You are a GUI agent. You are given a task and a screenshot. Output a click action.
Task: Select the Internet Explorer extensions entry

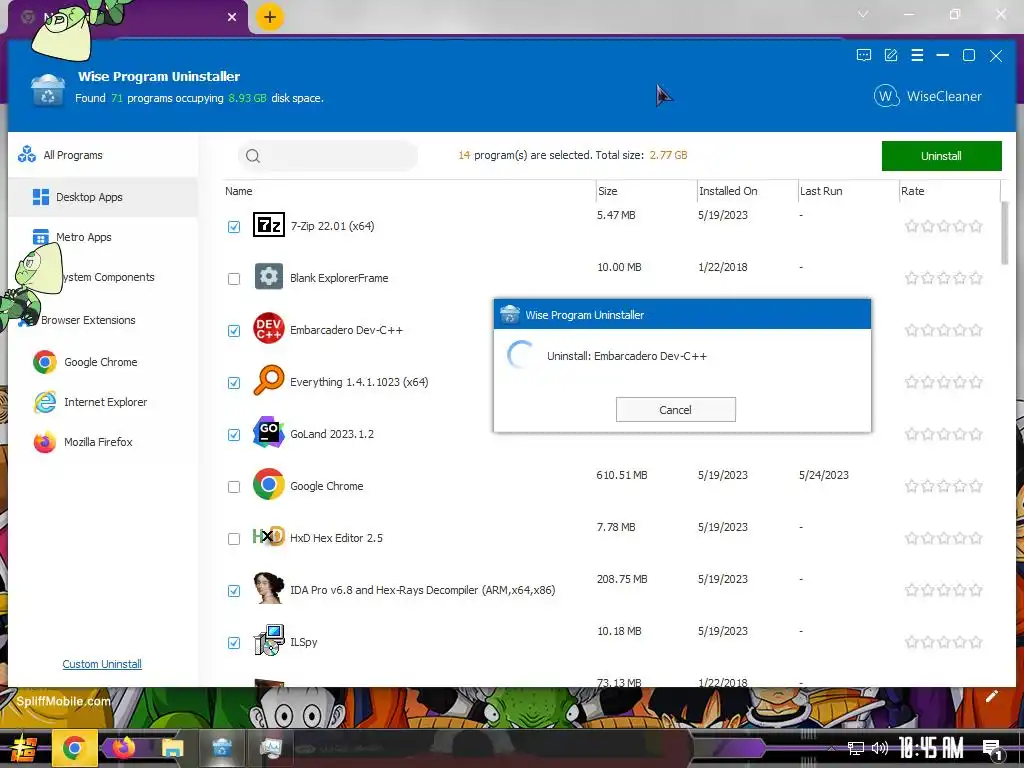pos(103,402)
